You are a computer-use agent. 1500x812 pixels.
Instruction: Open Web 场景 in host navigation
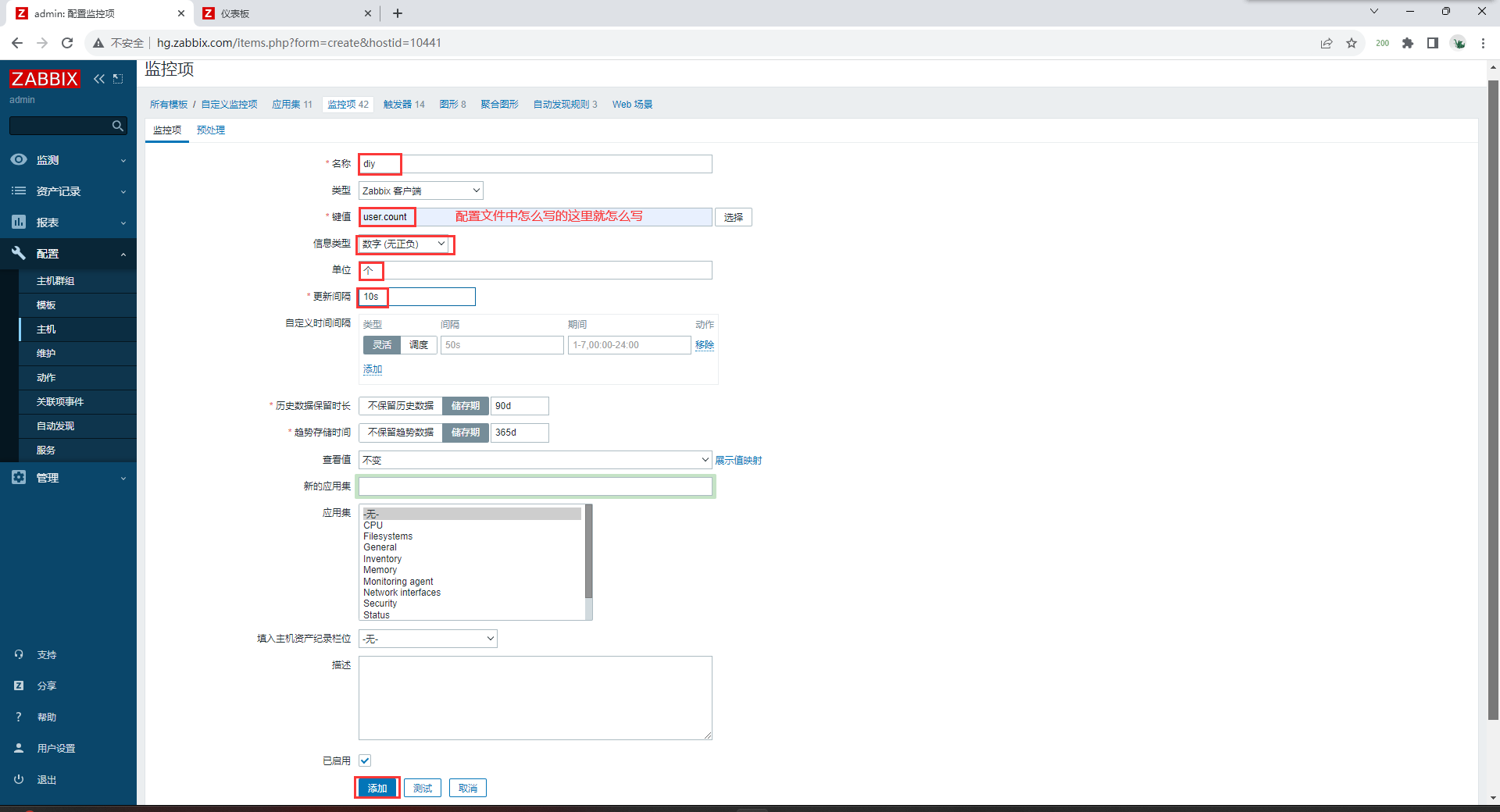(x=632, y=105)
